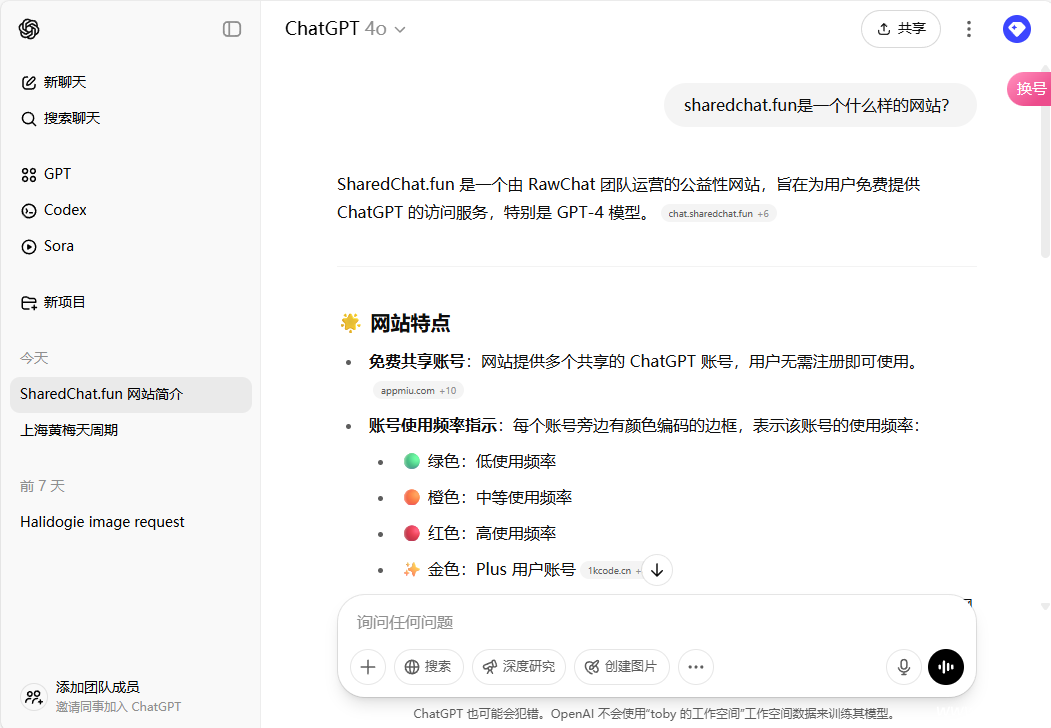Viewport: 1051px width, 728px height.
Task: Open 搜索聊天 to search chats
Action: click(x=71, y=118)
